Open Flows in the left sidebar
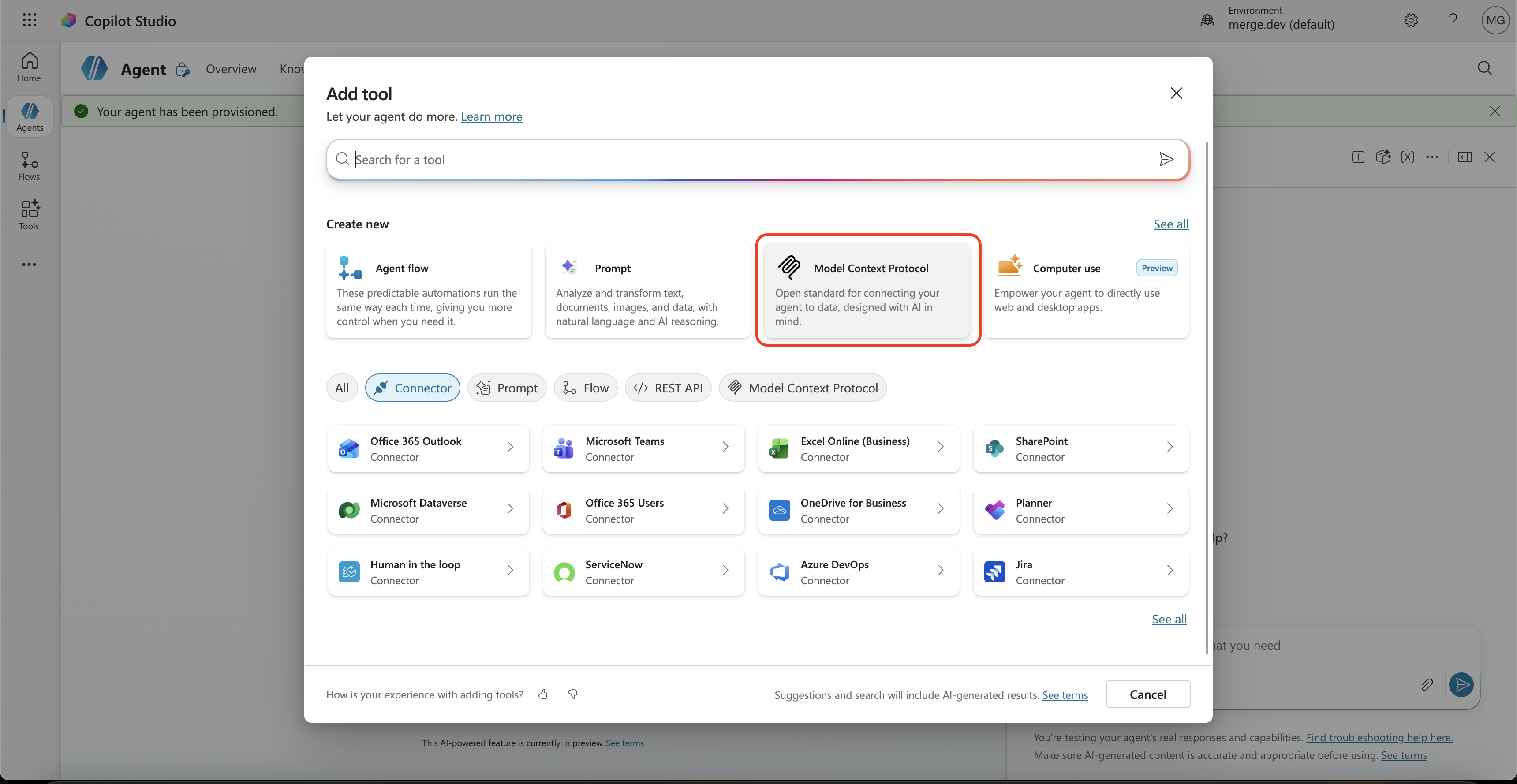The width and height of the screenshot is (1517, 784). point(30,166)
